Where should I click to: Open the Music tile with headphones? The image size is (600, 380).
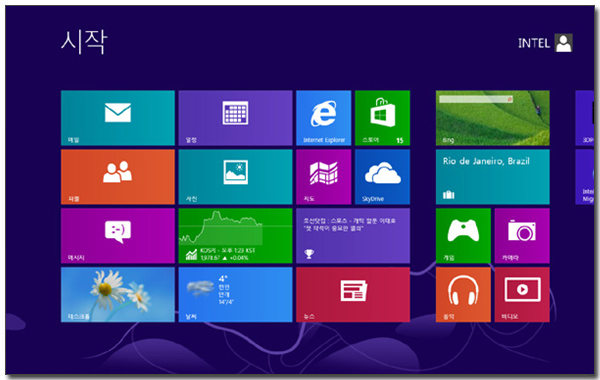pyautogui.click(x=463, y=295)
